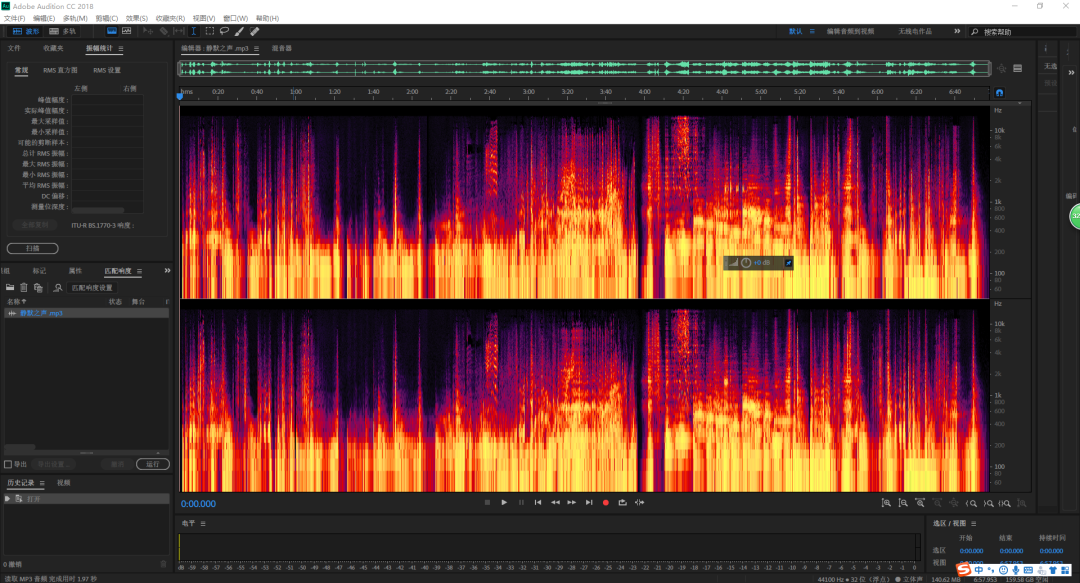Select the Time Selection tool

[x=194, y=31]
